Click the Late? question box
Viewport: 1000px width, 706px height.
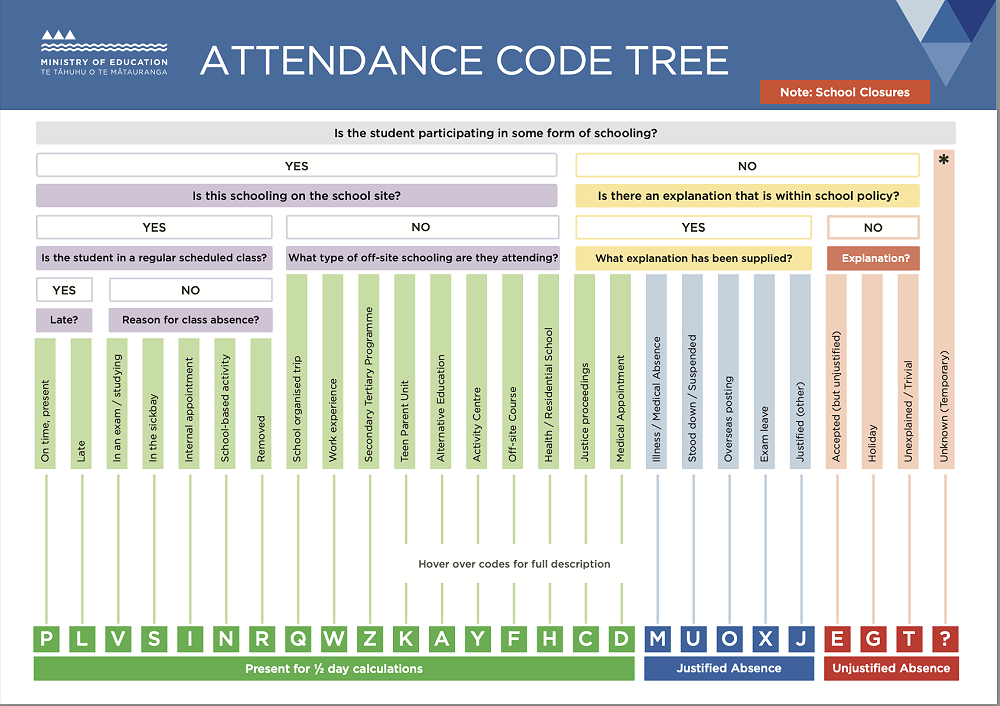point(64,320)
